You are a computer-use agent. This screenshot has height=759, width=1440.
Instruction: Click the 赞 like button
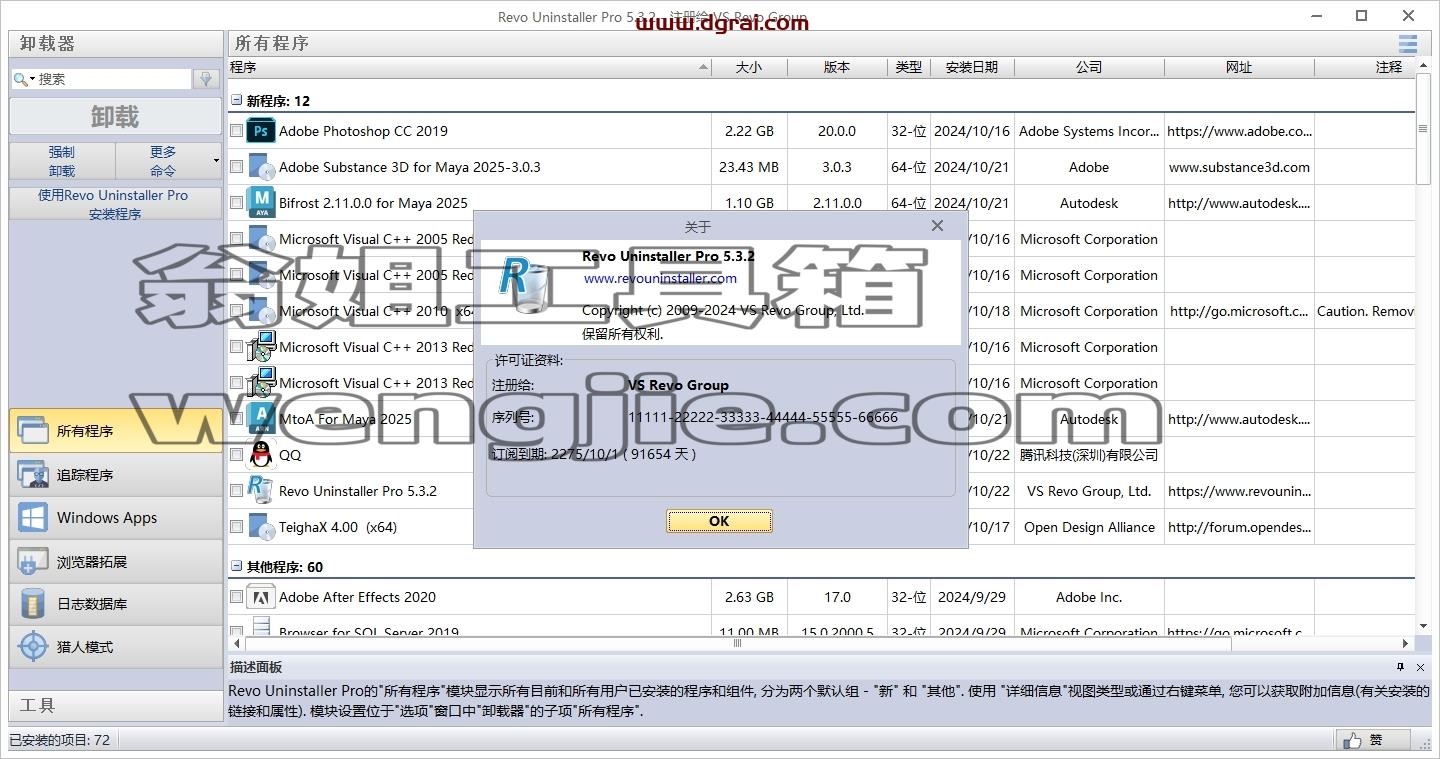tap(1373, 740)
